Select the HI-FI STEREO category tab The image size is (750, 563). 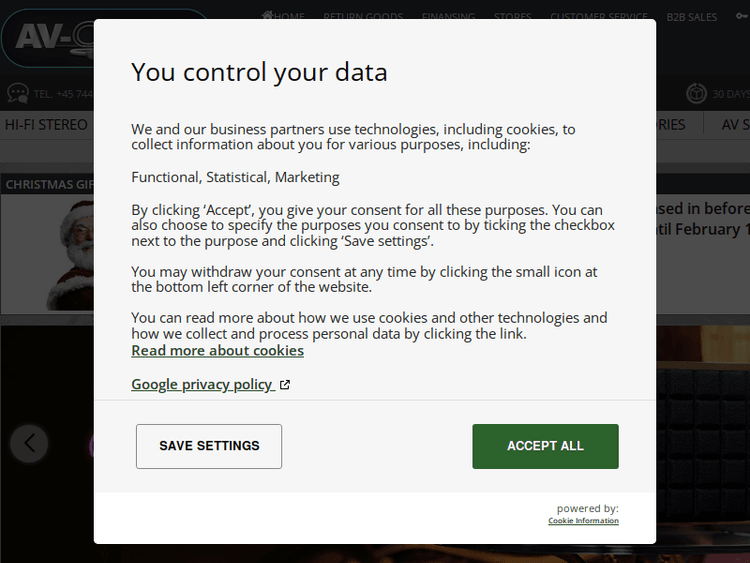click(46, 125)
